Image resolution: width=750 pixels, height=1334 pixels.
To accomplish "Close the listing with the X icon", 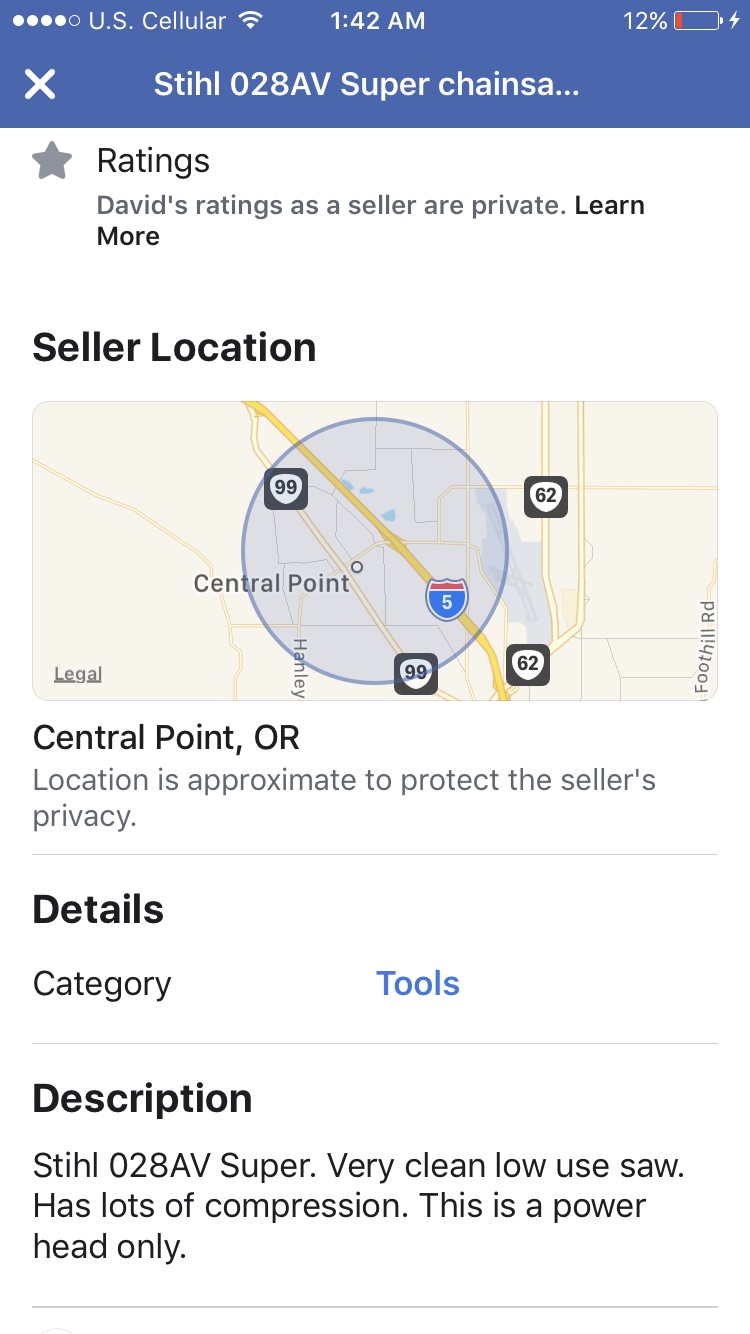I will pyautogui.click(x=40, y=85).
